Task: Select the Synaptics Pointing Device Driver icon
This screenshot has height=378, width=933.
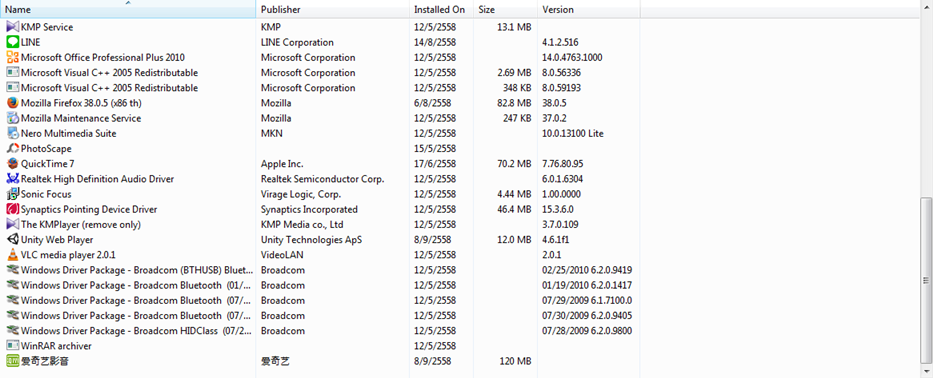Action: 12,210
